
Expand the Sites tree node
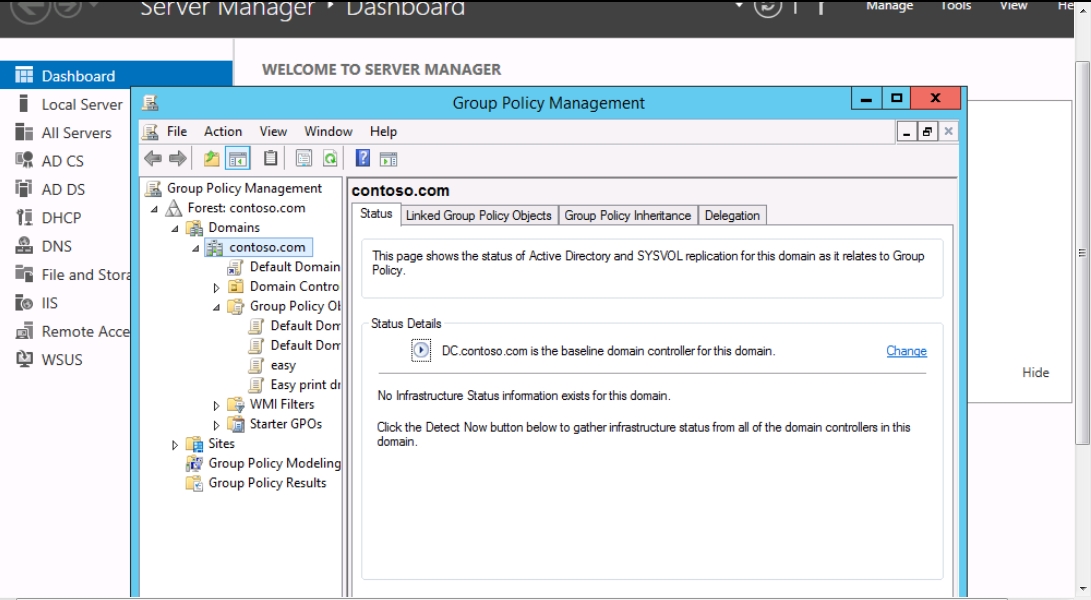175,444
